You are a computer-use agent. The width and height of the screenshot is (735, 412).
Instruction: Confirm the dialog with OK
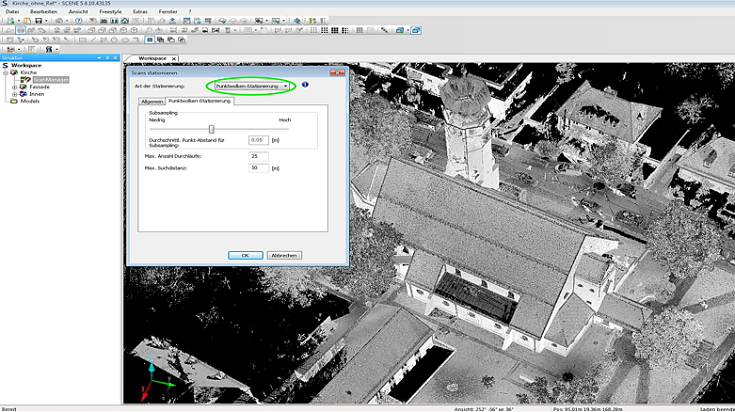(x=245, y=255)
